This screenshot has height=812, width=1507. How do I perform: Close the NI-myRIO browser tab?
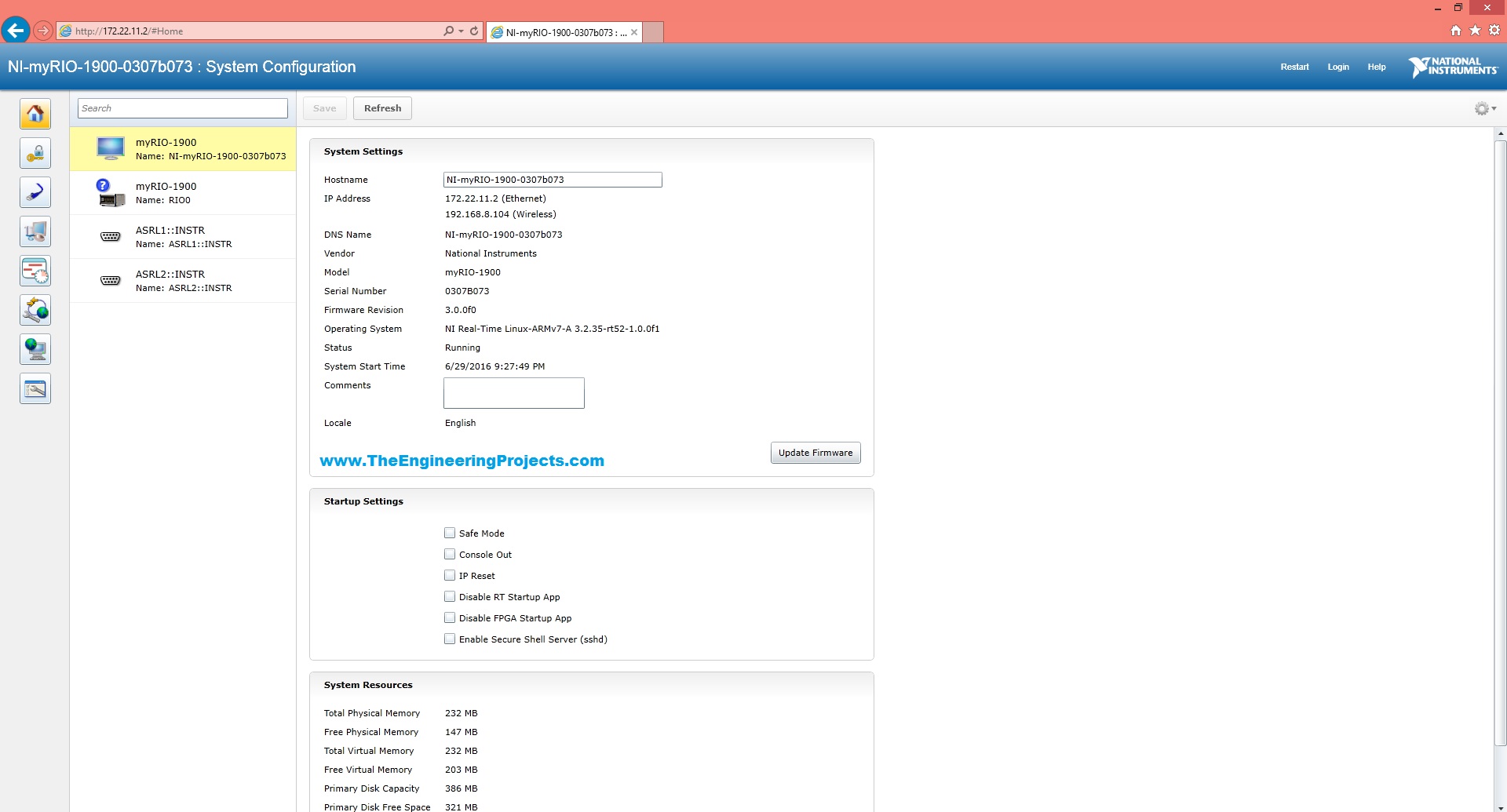[634, 32]
